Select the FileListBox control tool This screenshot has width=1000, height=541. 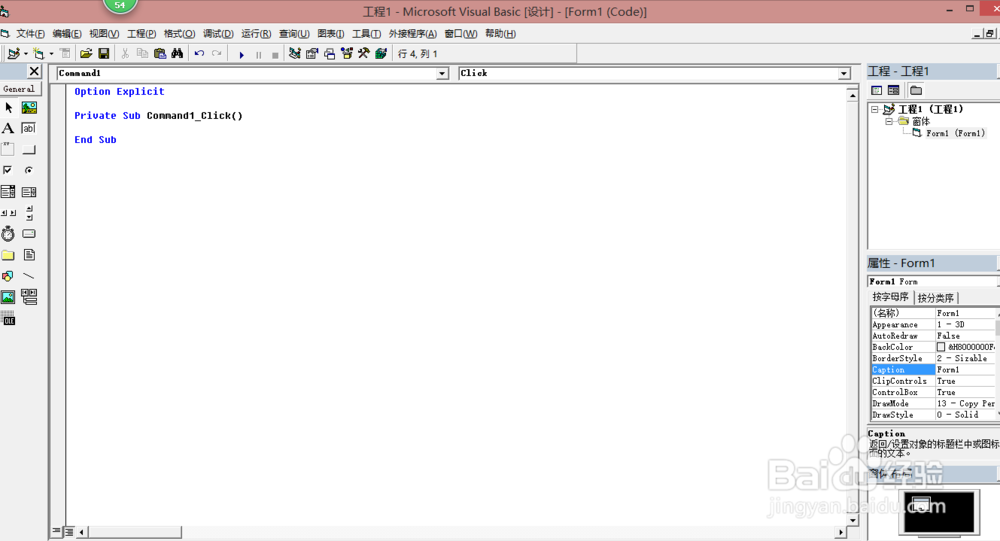pos(29,255)
